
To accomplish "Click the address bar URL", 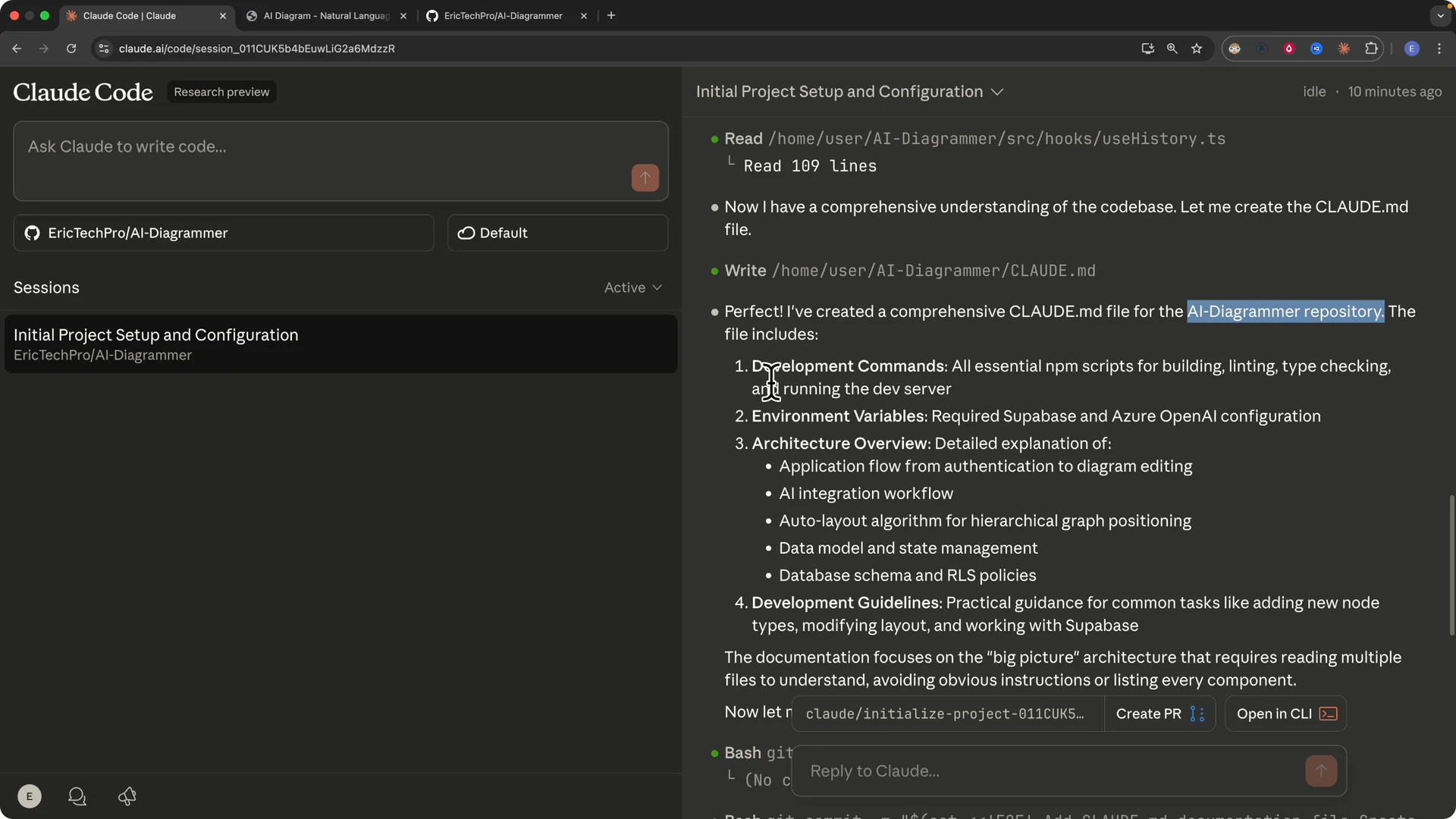I will pos(256,49).
